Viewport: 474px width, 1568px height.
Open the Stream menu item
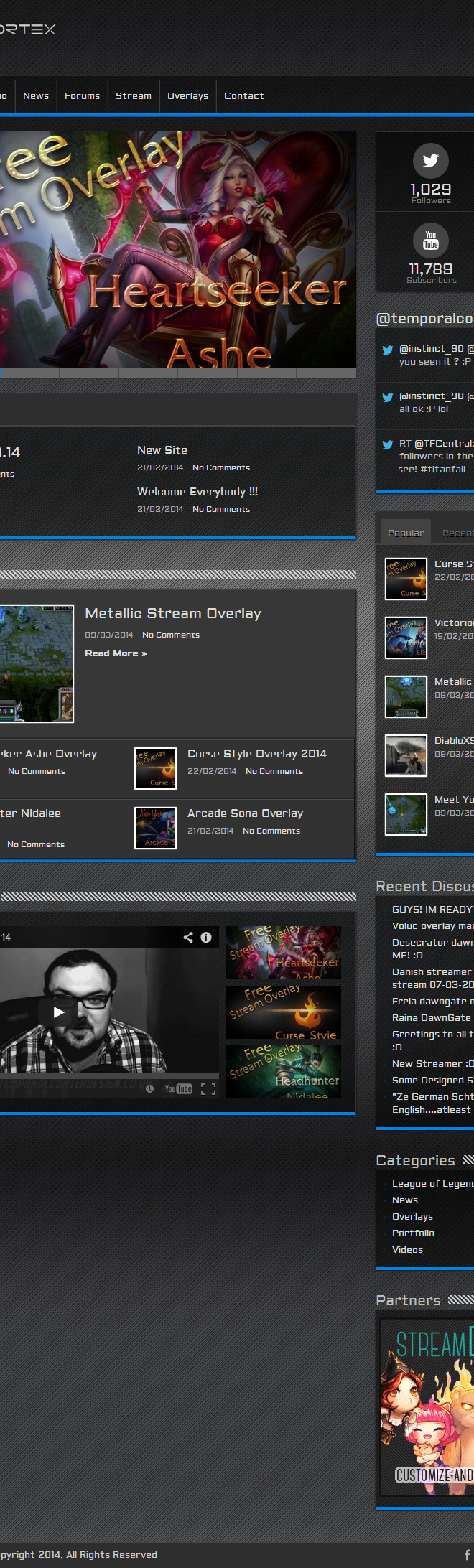pyautogui.click(x=134, y=96)
